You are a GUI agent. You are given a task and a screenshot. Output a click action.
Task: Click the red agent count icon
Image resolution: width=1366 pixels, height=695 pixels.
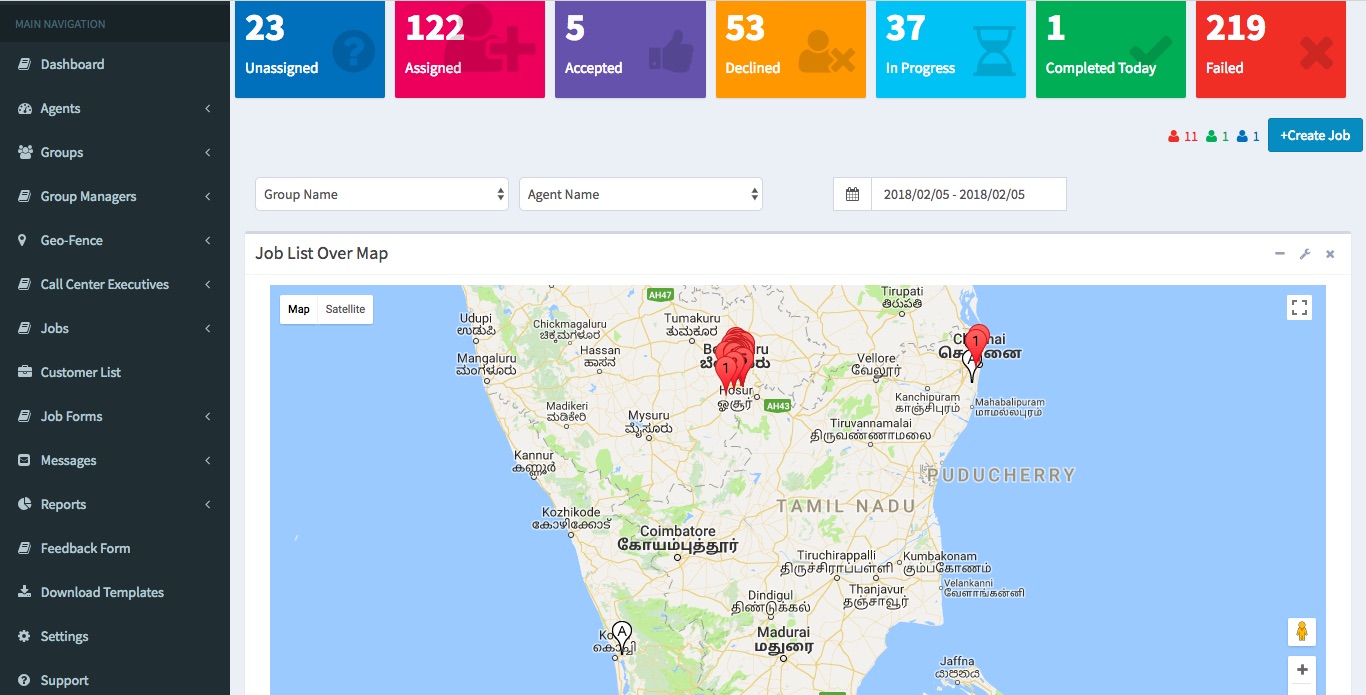pos(1174,136)
